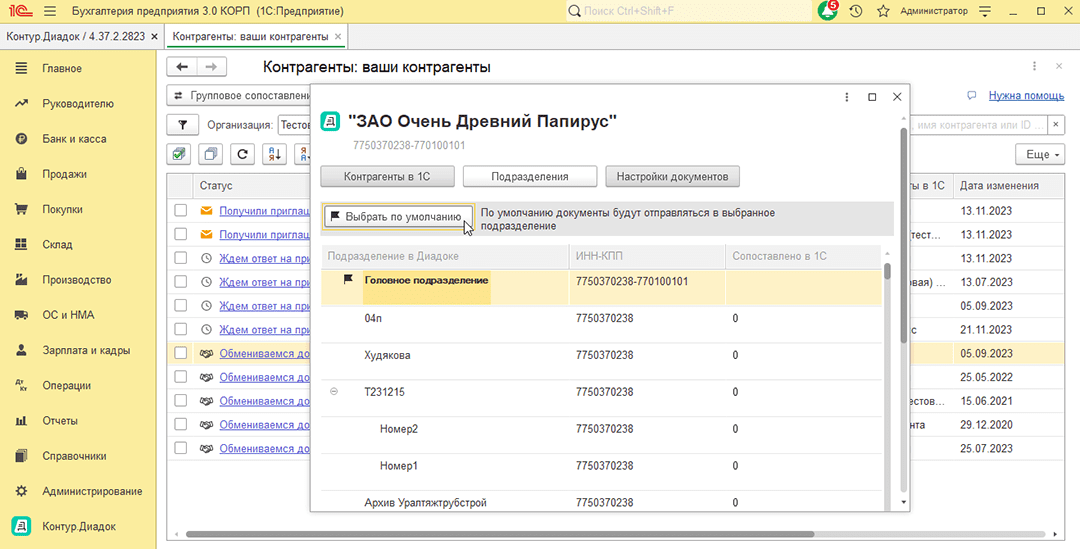Click the Производство factory icon
This screenshot has width=1080, height=549.
(x=21, y=280)
